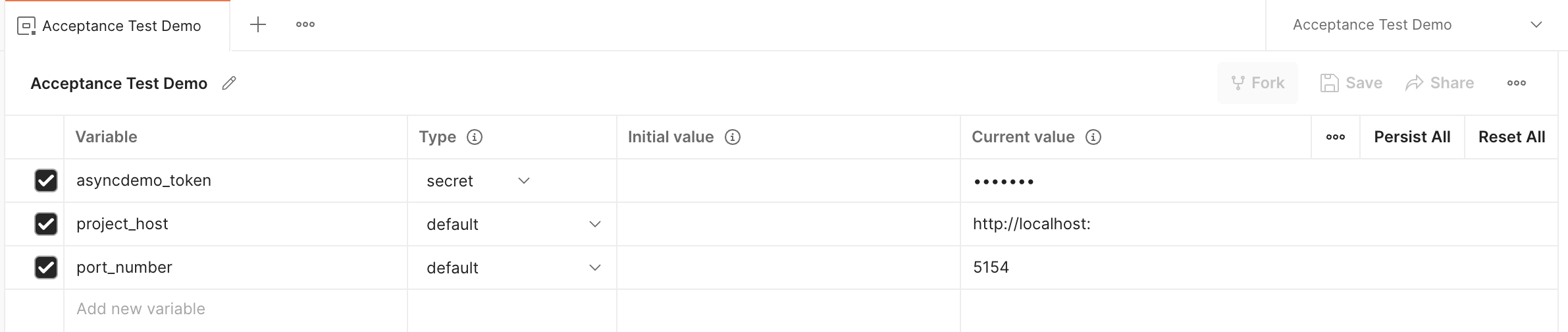This screenshot has width=1568, height=332.
Task: Click Current value info icon
Action: 1093,137
